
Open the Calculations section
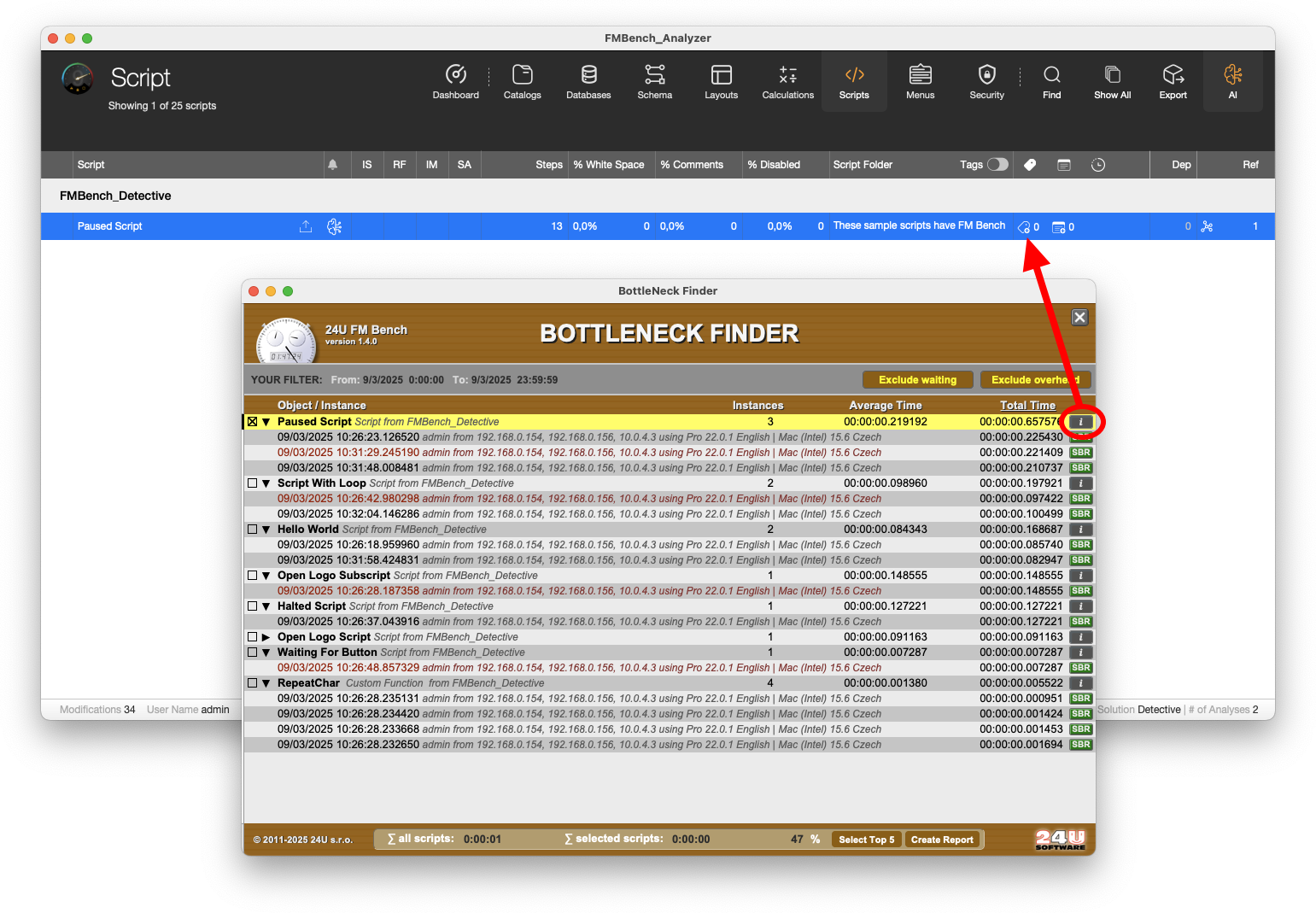787,82
